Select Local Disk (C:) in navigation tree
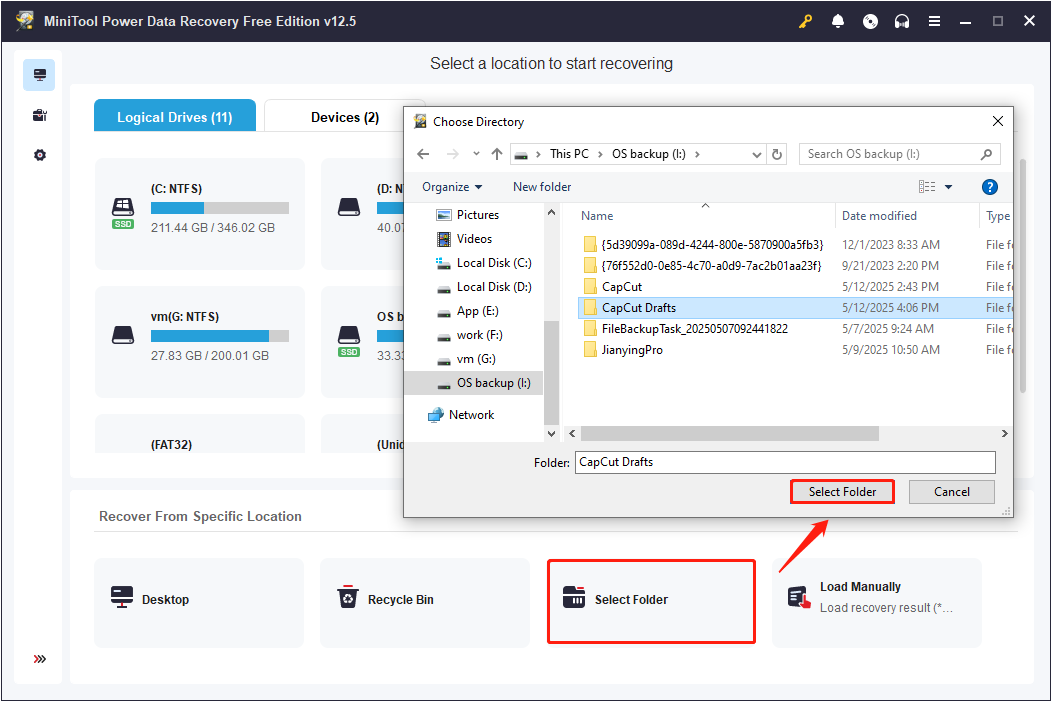This screenshot has height=704, width=1054. coord(494,263)
